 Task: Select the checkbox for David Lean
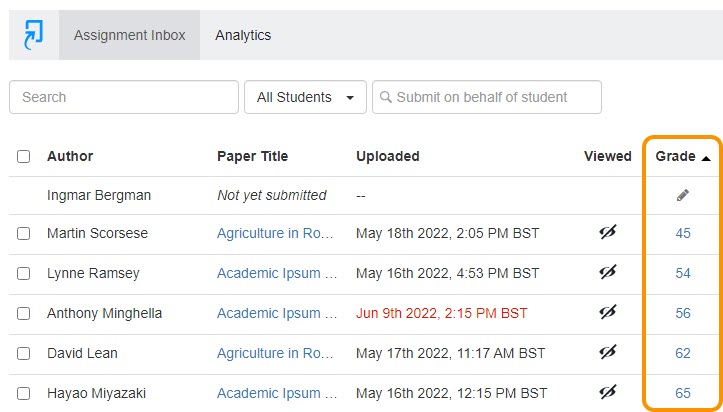click(24, 353)
